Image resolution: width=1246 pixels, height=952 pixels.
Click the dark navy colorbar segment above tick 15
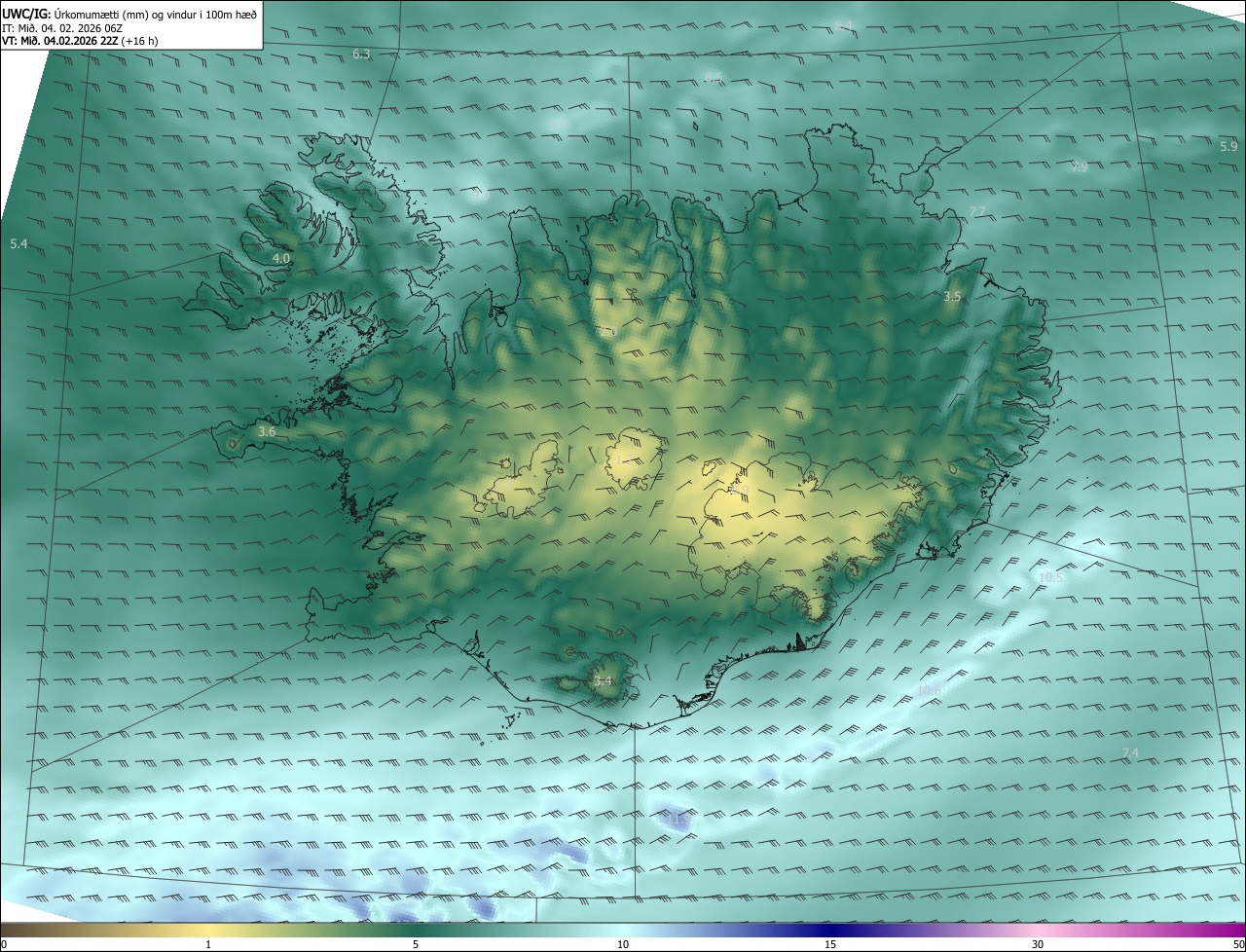coord(830,930)
